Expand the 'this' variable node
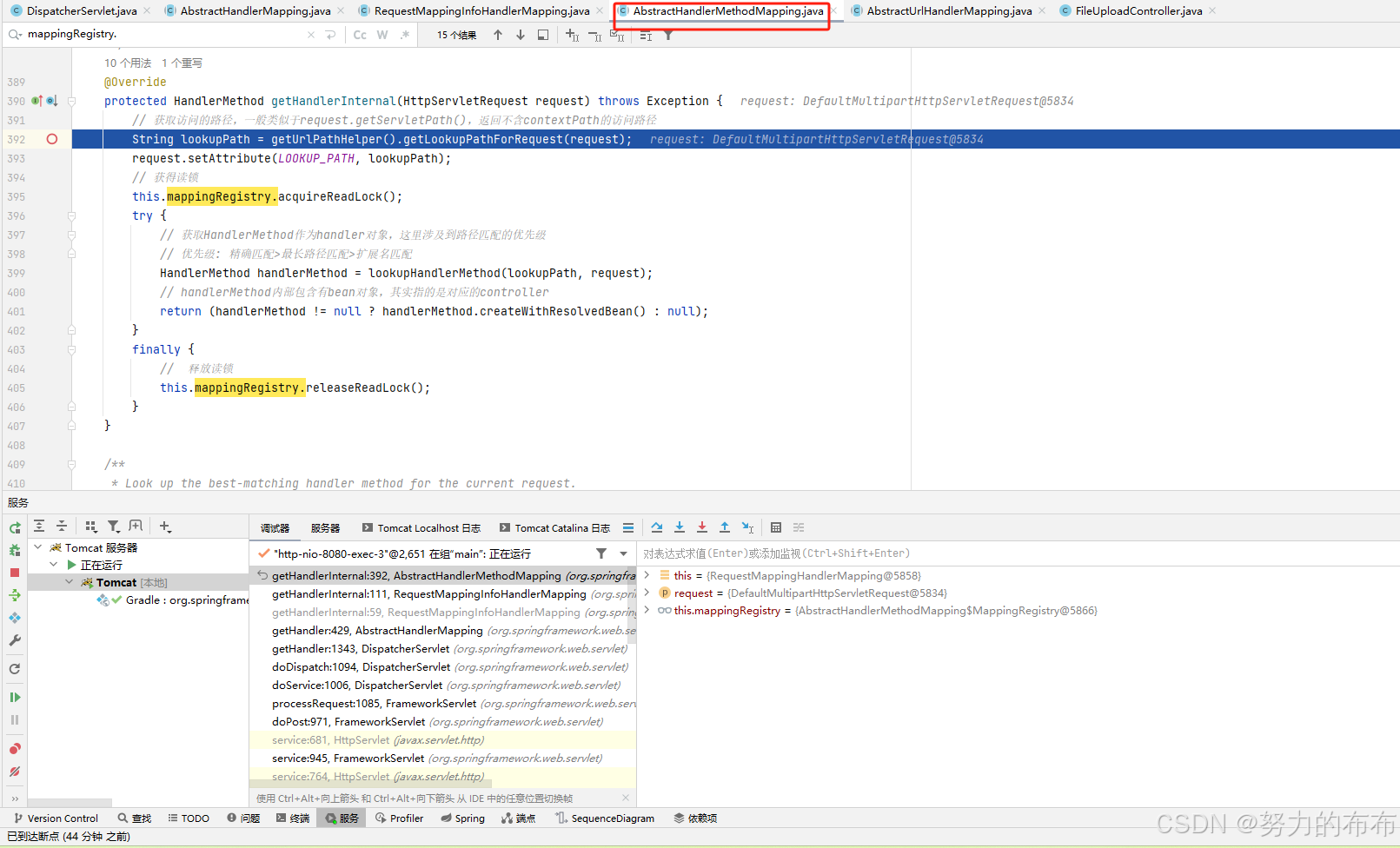1400x848 pixels. 647,575
